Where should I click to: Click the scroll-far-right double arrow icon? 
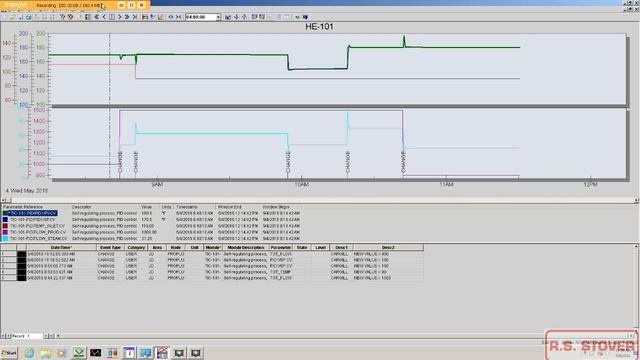(x=127, y=17)
